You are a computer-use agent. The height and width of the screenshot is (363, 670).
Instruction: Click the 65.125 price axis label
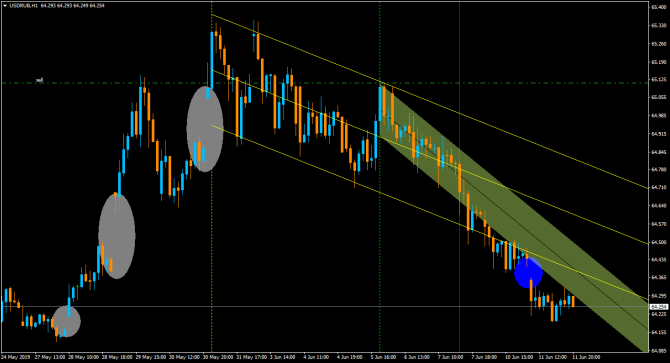(x=658, y=79)
